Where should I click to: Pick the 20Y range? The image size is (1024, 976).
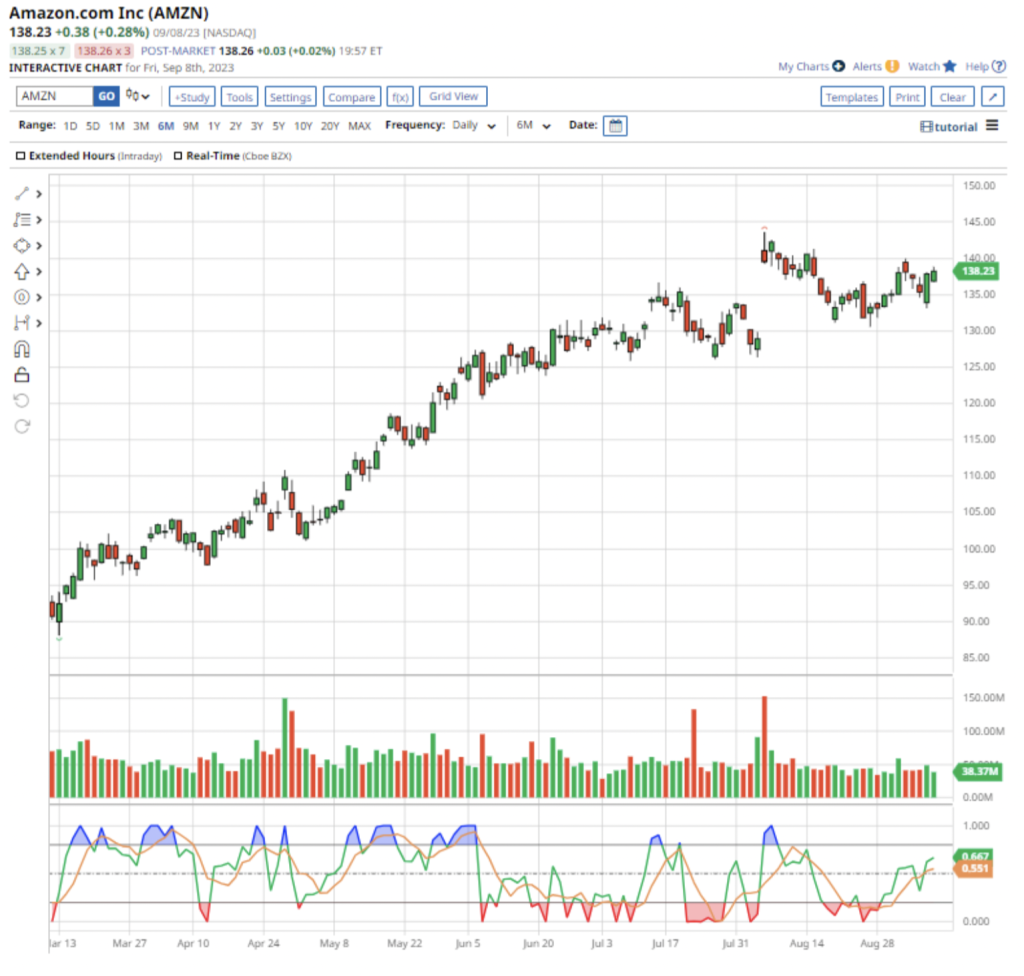tap(330, 126)
